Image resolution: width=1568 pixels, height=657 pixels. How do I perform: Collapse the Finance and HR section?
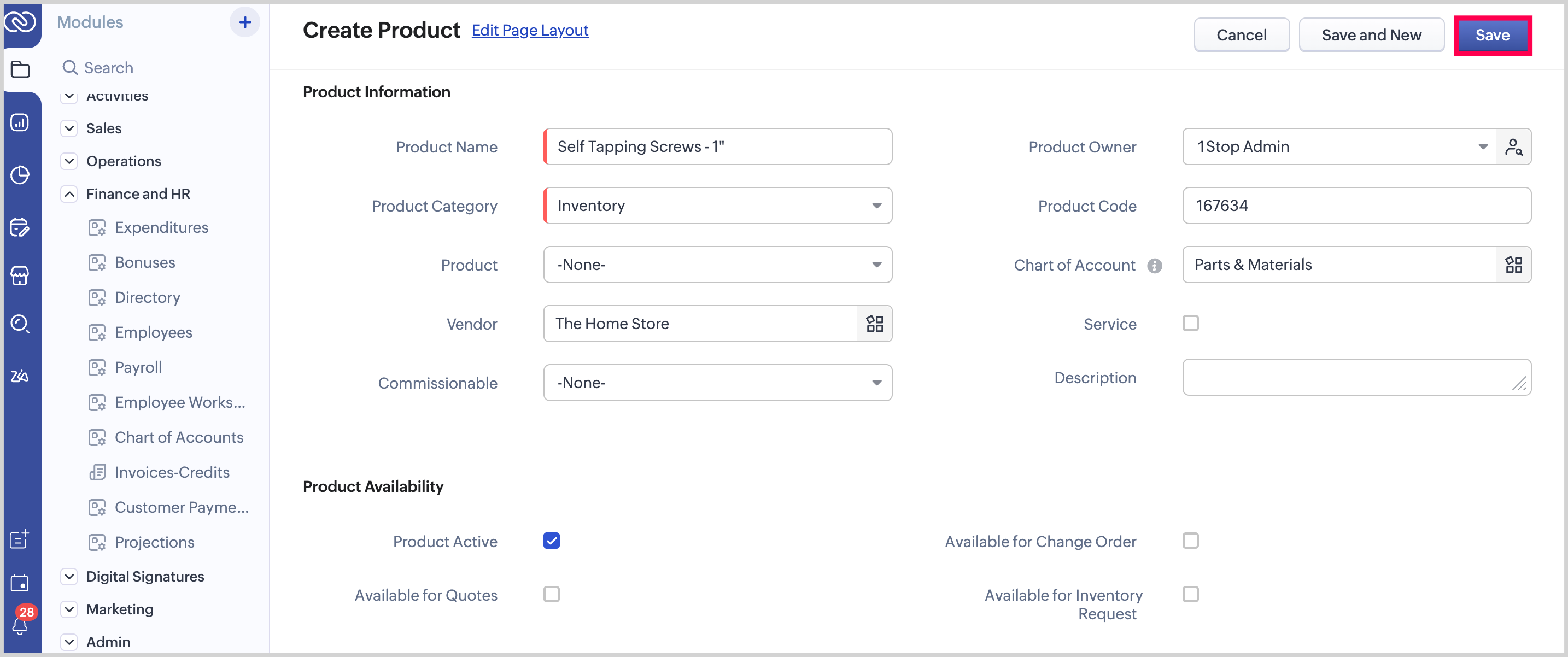click(x=69, y=194)
